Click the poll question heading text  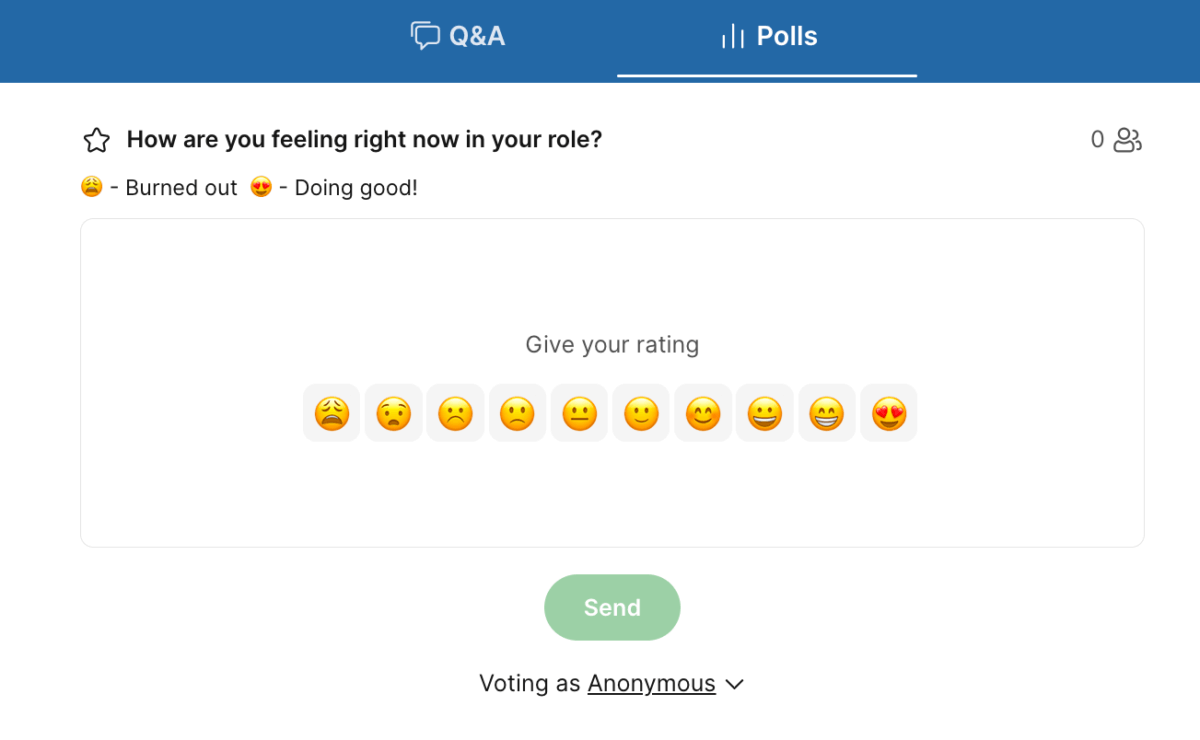[364, 140]
